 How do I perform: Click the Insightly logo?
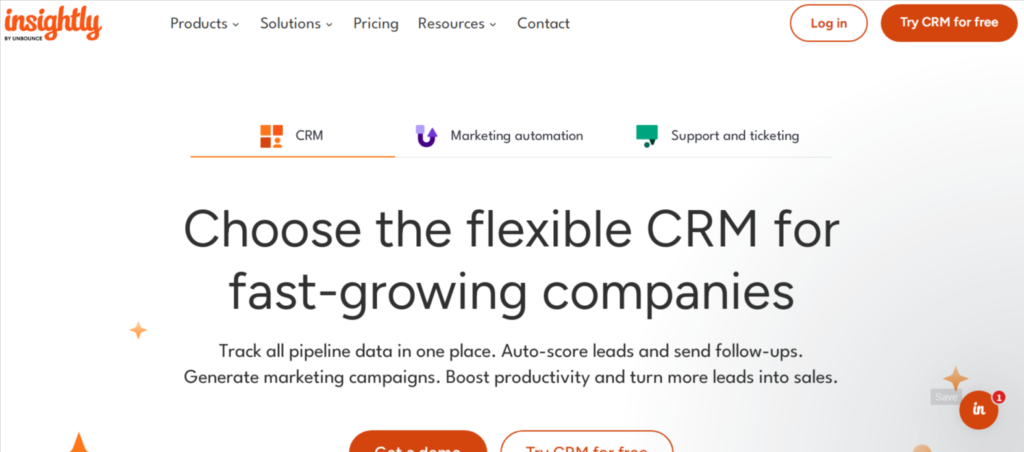52,23
